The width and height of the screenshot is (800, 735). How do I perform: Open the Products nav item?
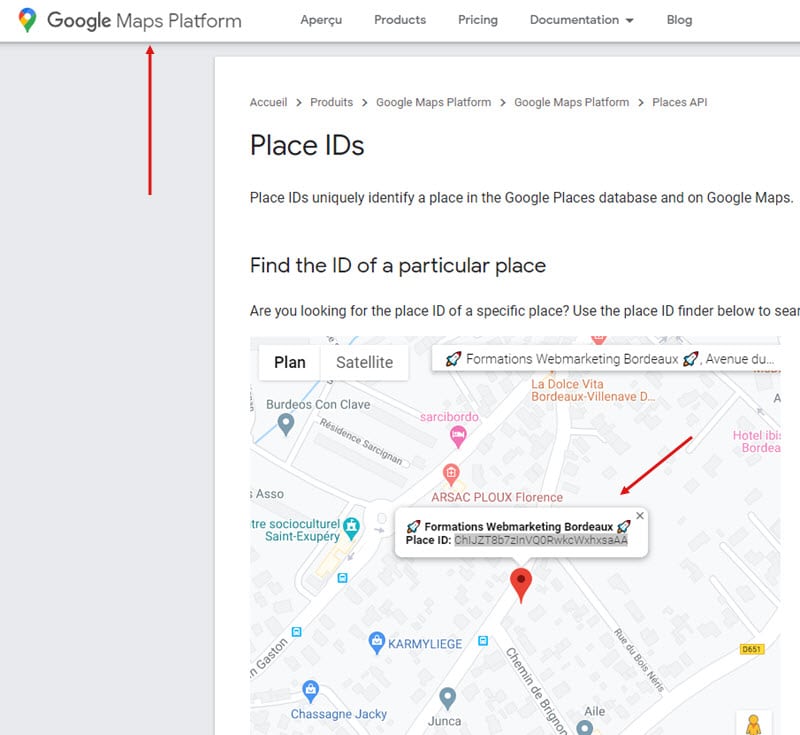[x=400, y=20]
